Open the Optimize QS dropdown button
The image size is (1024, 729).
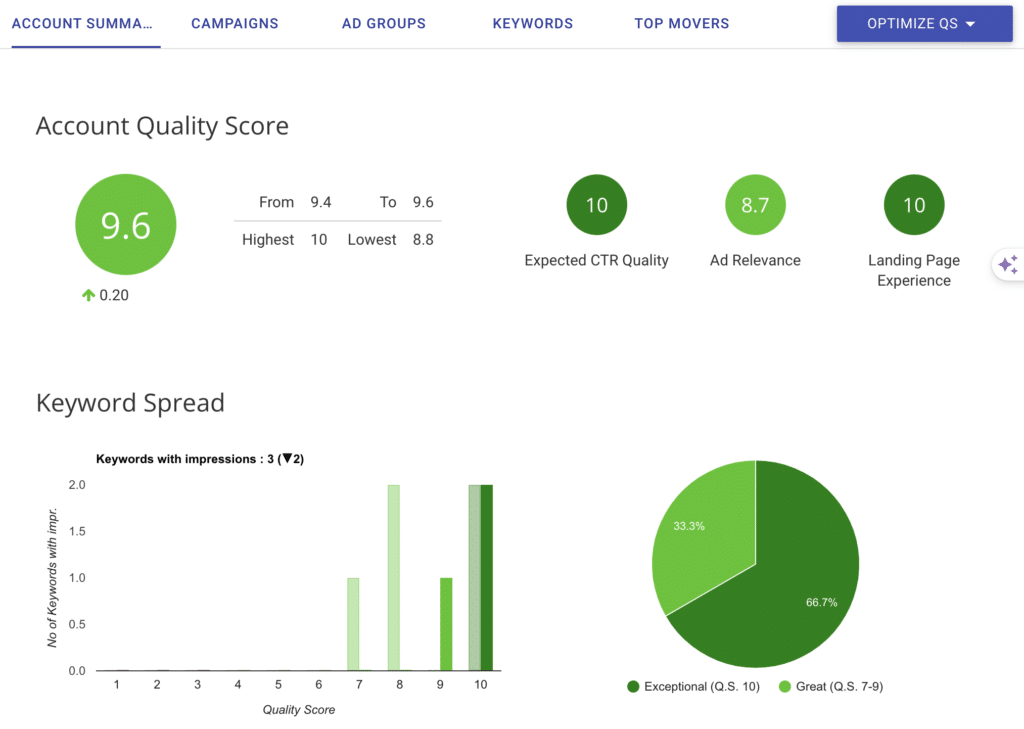pyautogui.click(x=924, y=24)
